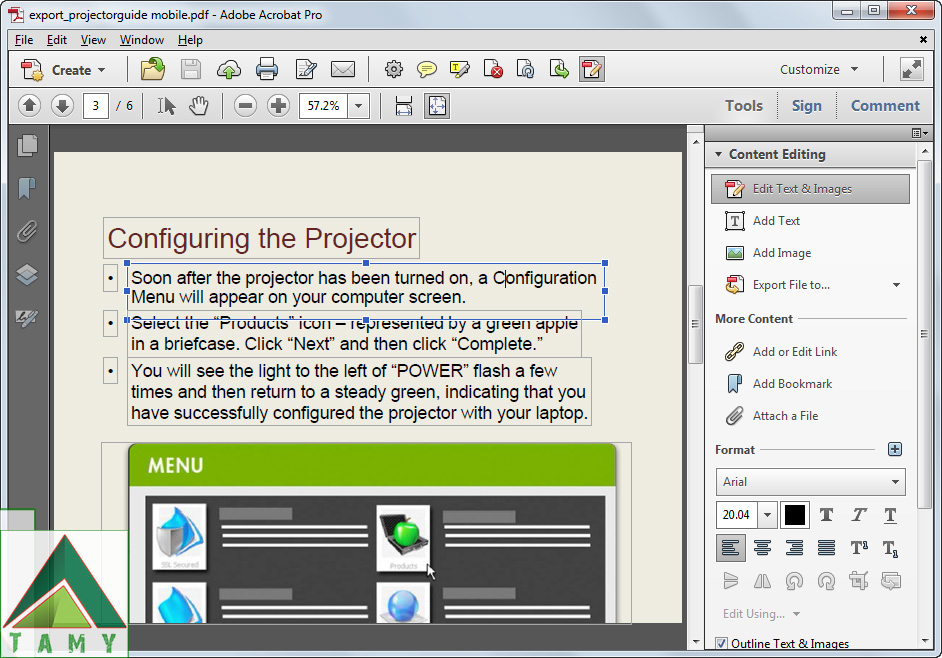
Task: Open the Attachments paperclip side panel
Action: point(28,232)
